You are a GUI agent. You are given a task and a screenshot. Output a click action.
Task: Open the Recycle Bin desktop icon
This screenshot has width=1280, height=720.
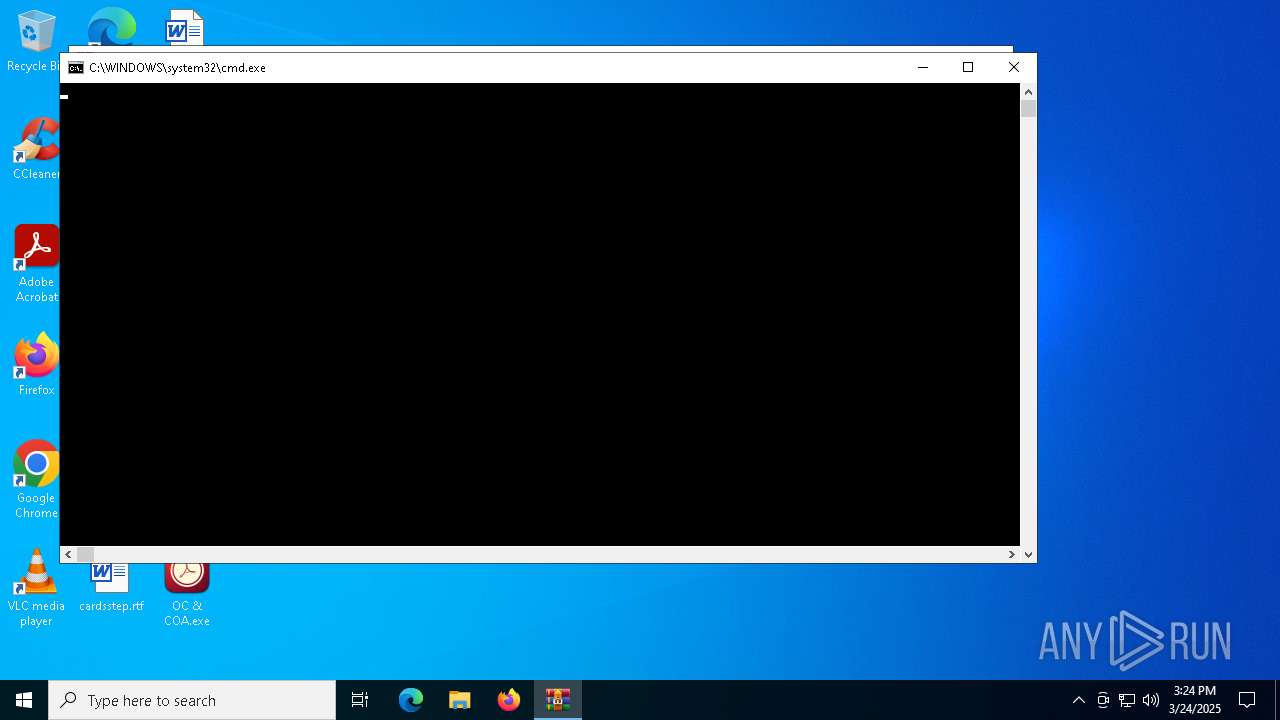[x=35, y=40]
